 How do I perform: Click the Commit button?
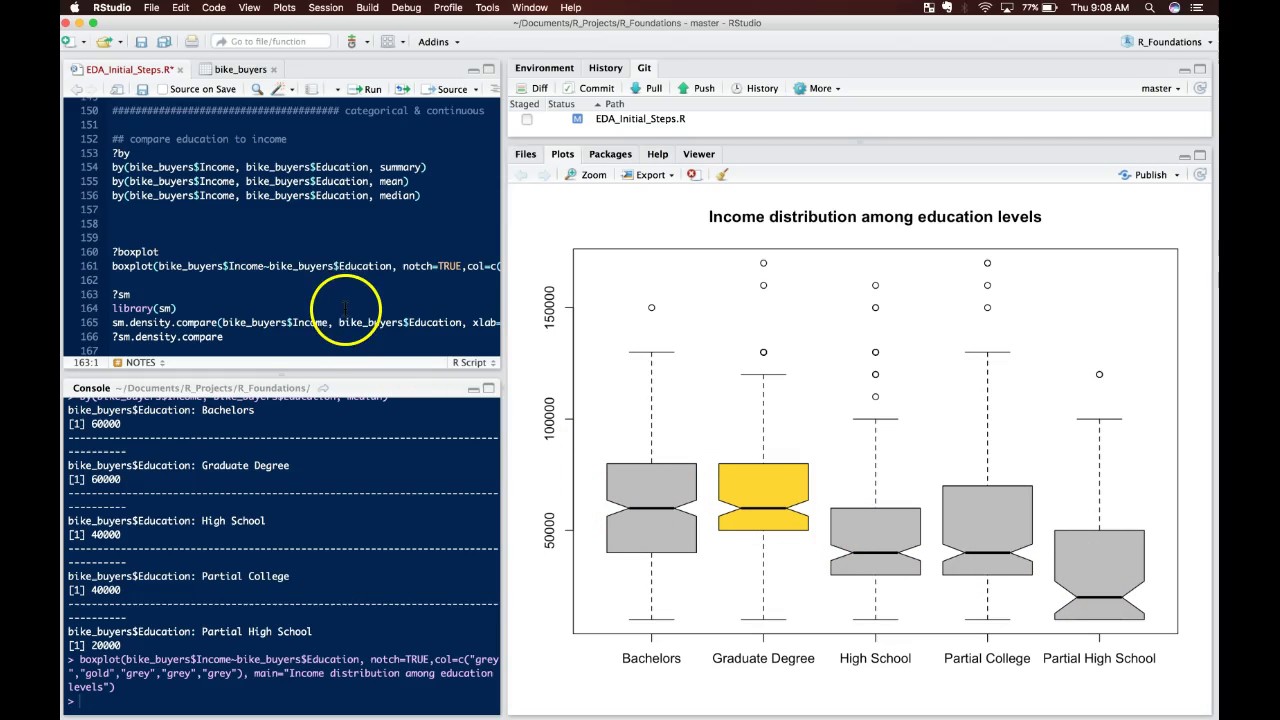pos(589,88)
